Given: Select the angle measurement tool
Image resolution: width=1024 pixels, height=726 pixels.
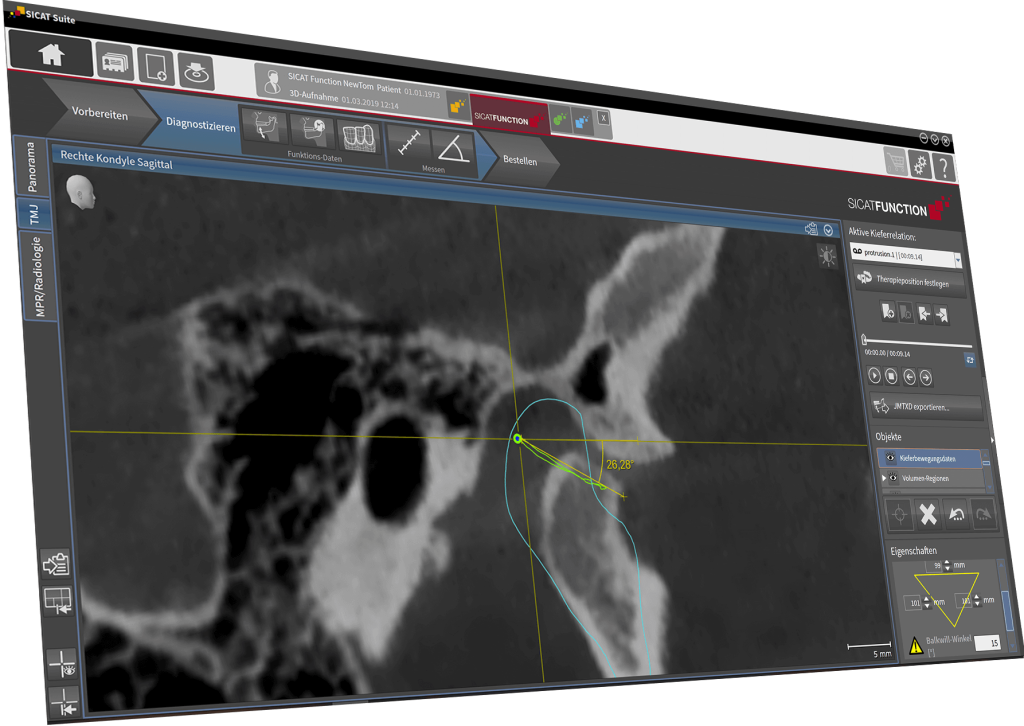Looking at the screenshot, I should (452, 149).
